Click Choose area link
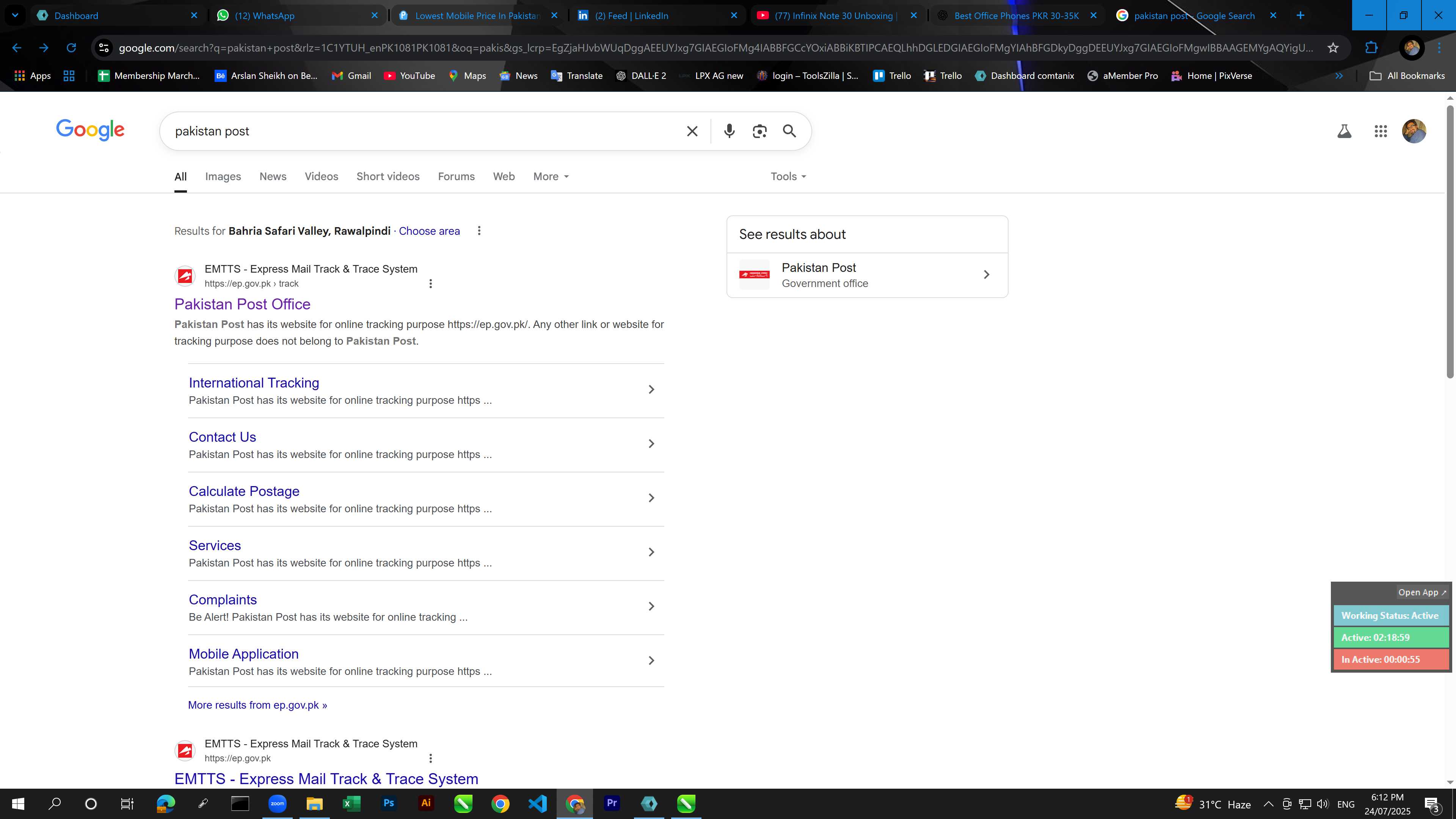The height and width of the screenshot is (819, 1456). (x=429, y=231)
